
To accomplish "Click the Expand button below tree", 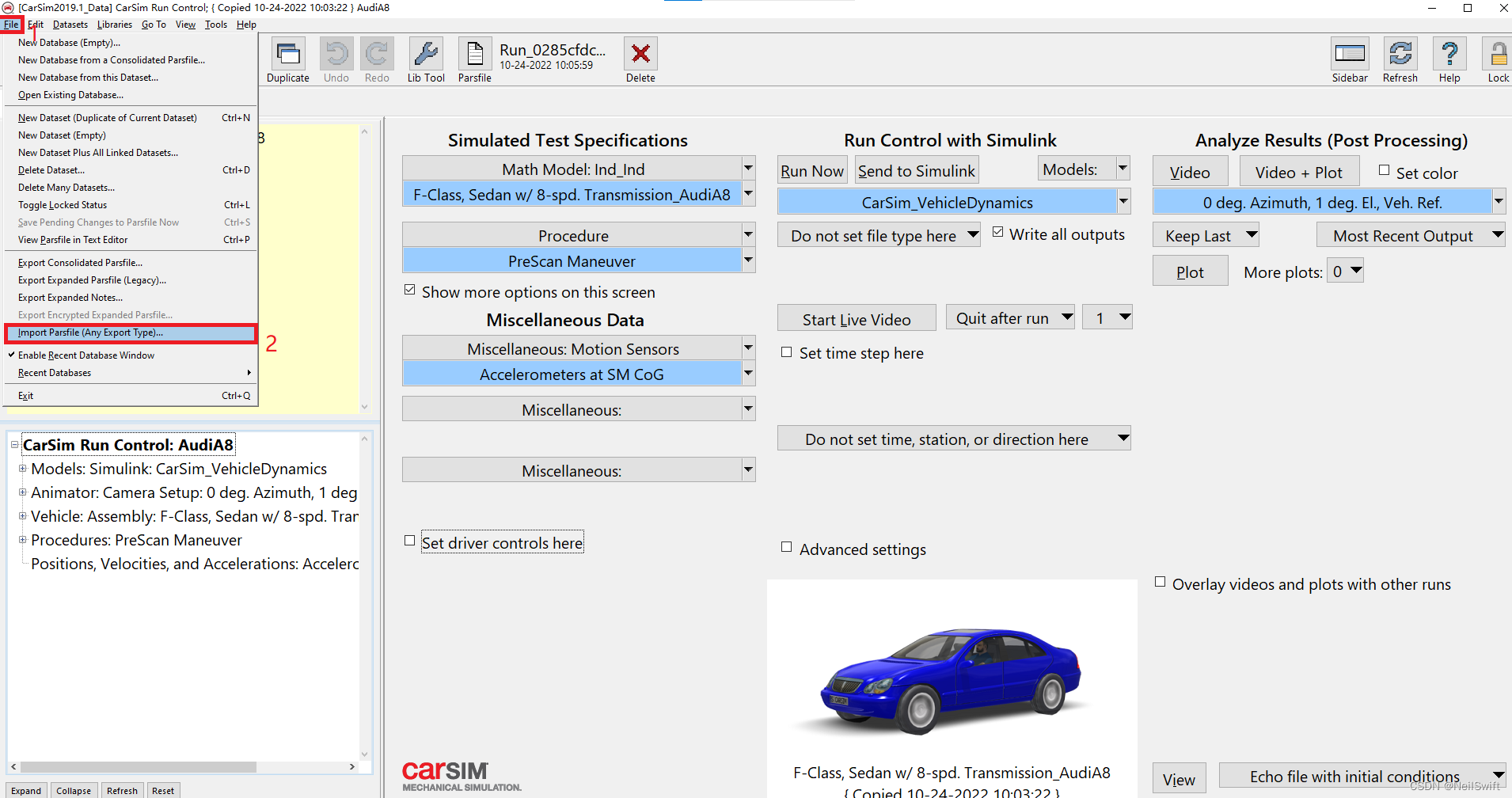I will pos(26,790).
